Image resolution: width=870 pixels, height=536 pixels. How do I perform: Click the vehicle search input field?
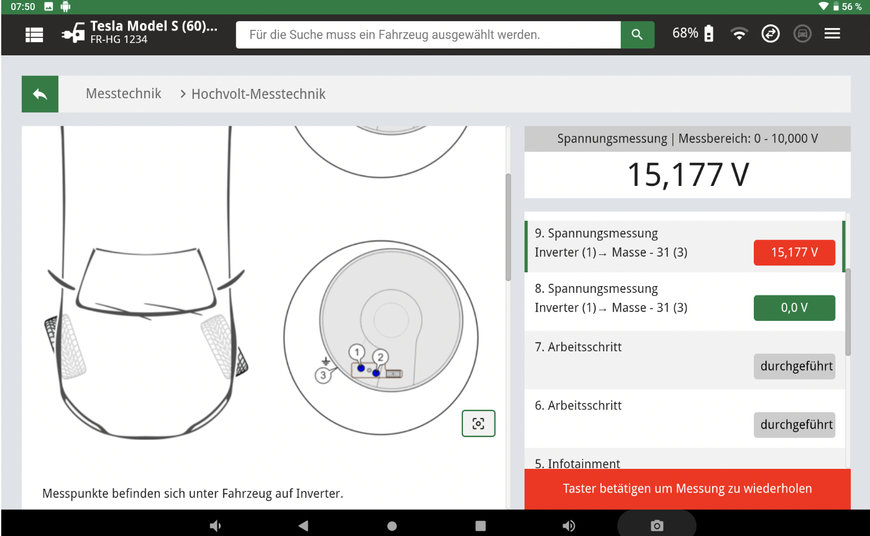click(x=428, y=34)
